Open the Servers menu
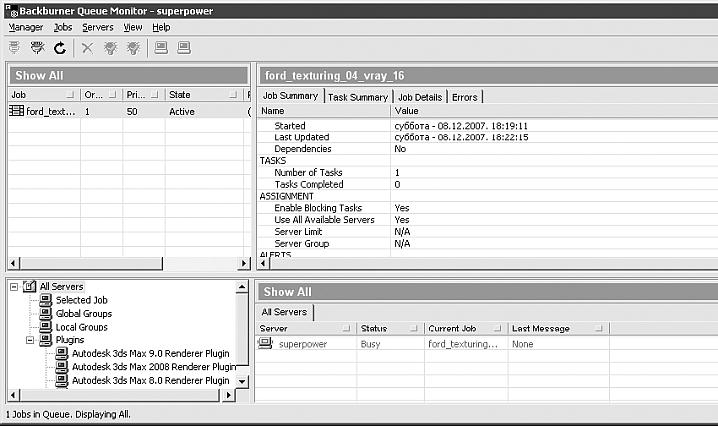This screenshot has width=718, height=426. (x=98, y=27)
